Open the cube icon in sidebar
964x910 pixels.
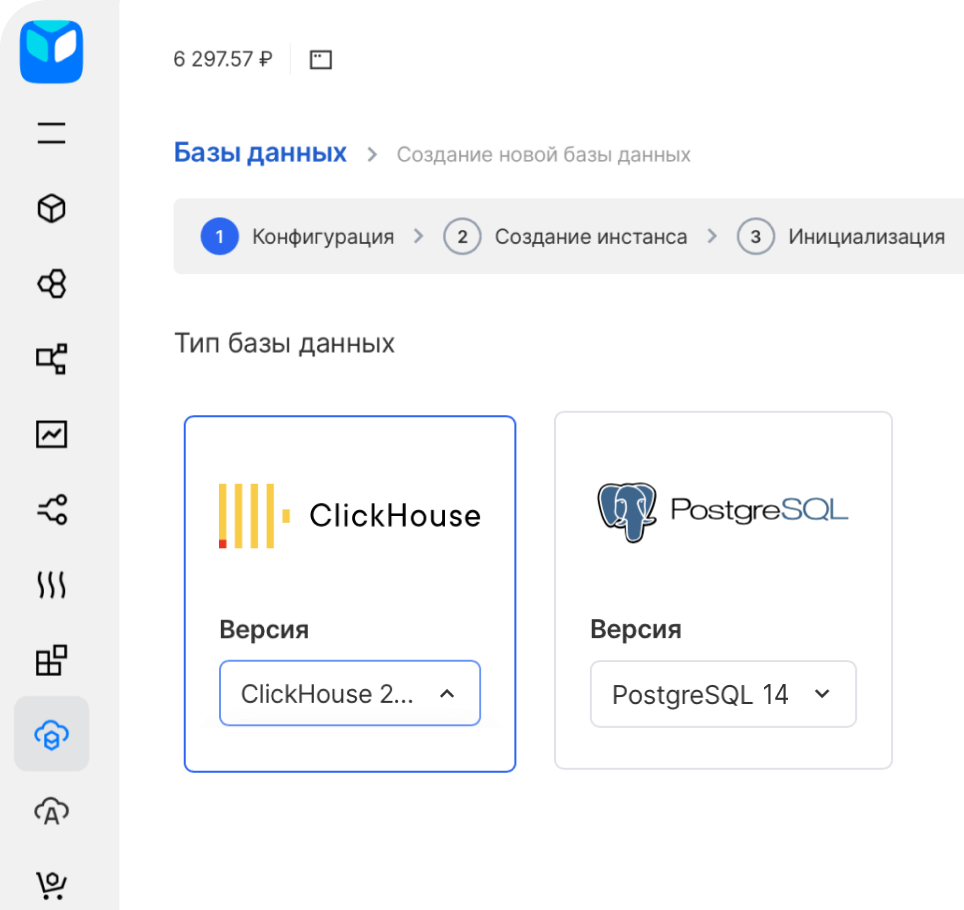tap(52, 208)
